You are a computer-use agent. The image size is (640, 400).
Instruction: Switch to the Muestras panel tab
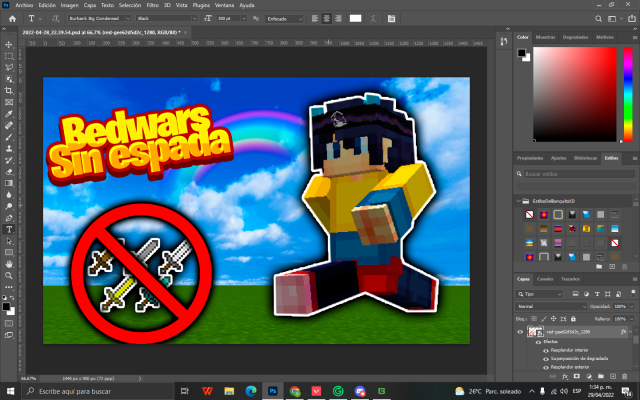click(x=546, y=37)
